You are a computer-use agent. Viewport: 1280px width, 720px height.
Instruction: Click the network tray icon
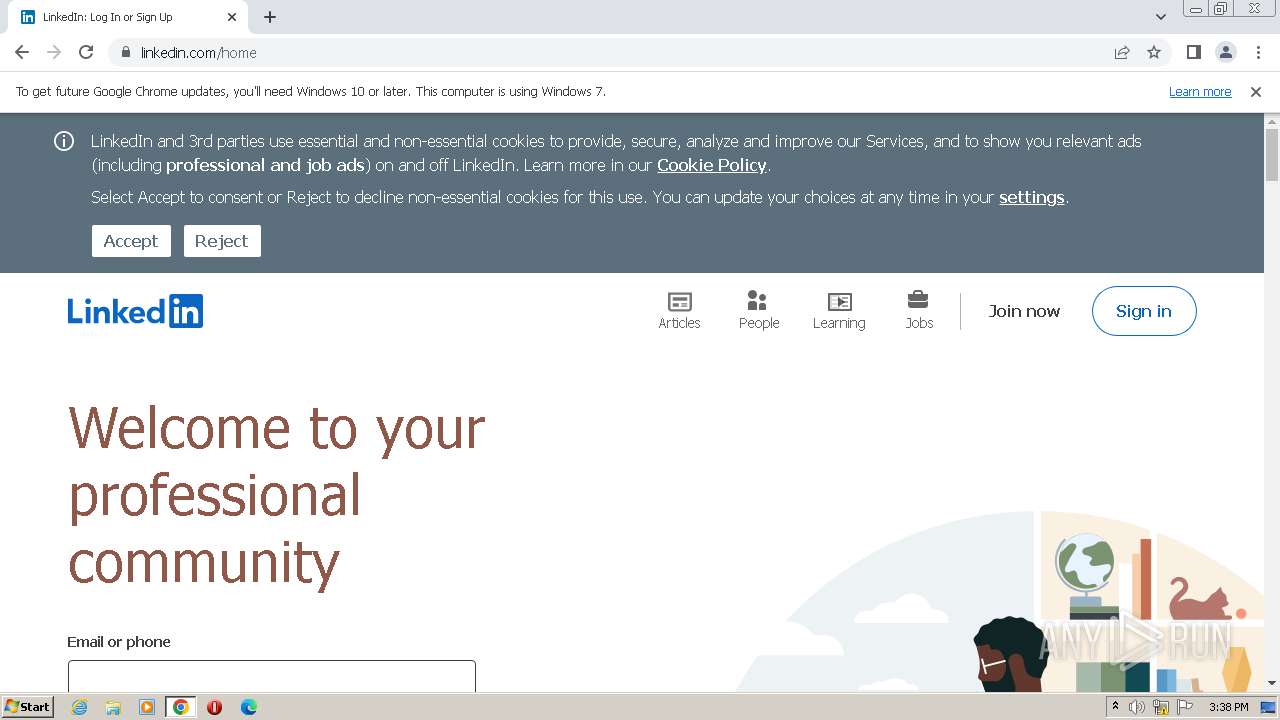click(x=1161, y=707)
